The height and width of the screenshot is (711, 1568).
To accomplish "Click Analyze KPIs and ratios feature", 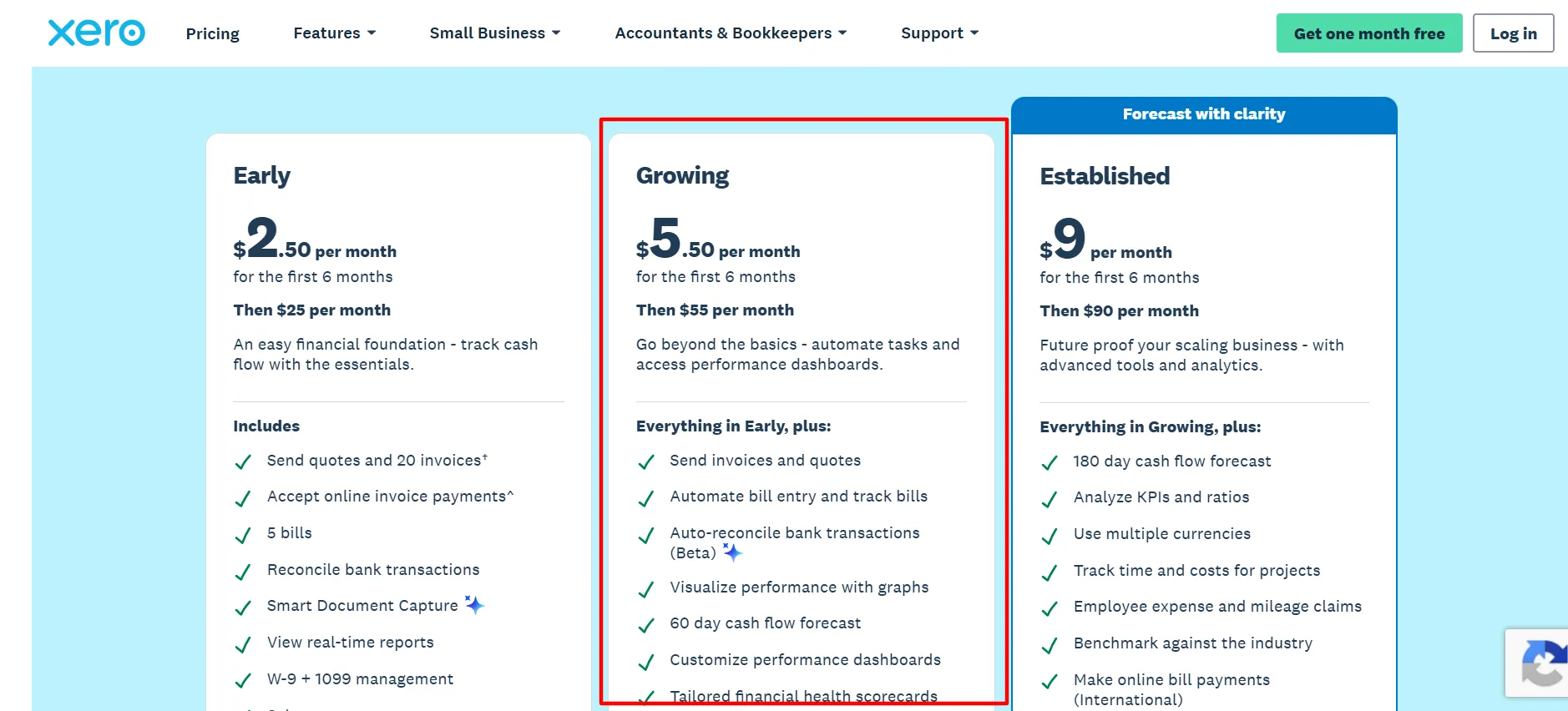I will coord(1161,497).
